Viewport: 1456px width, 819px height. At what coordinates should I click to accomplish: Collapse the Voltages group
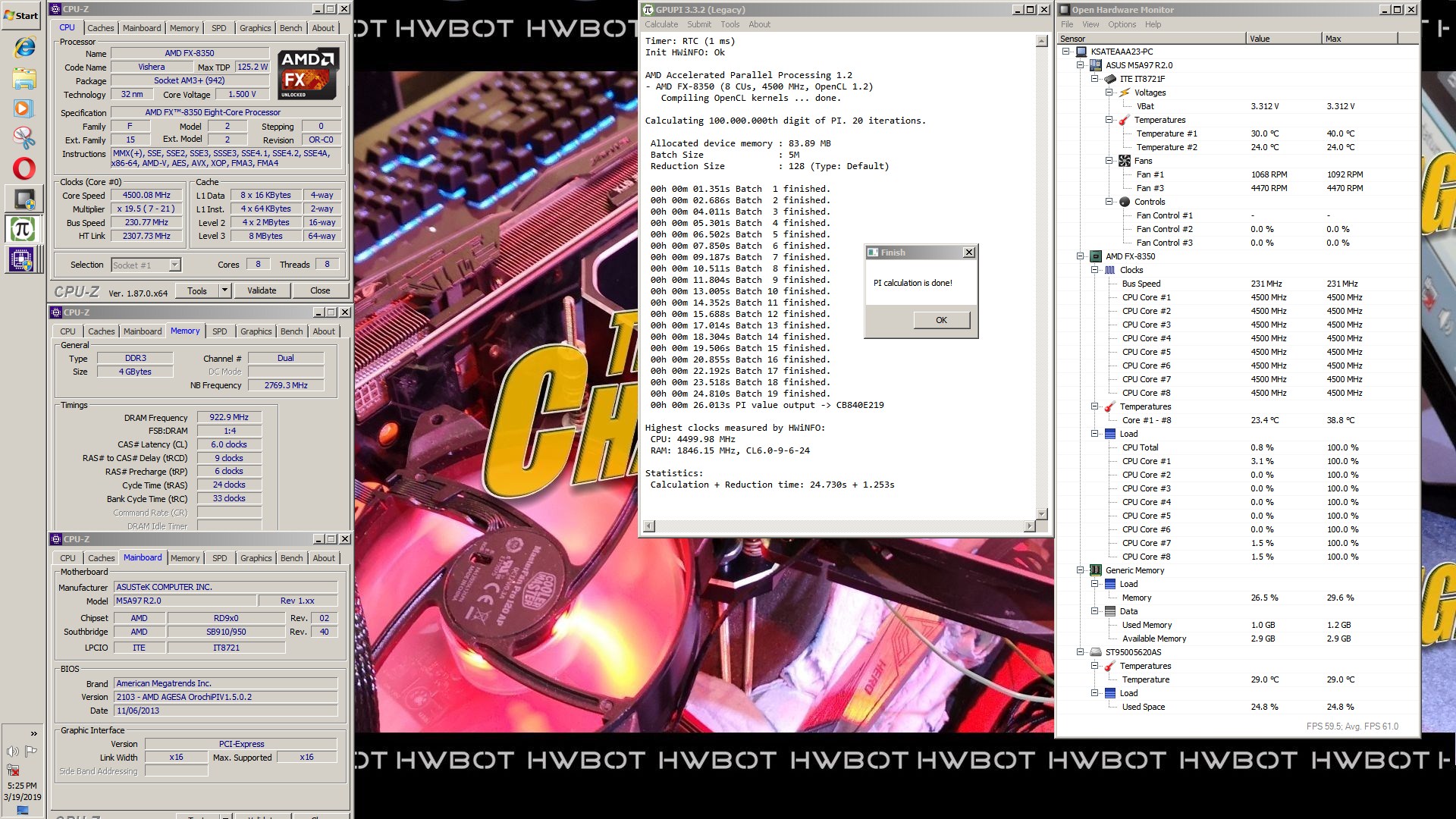click(1109, 93)
